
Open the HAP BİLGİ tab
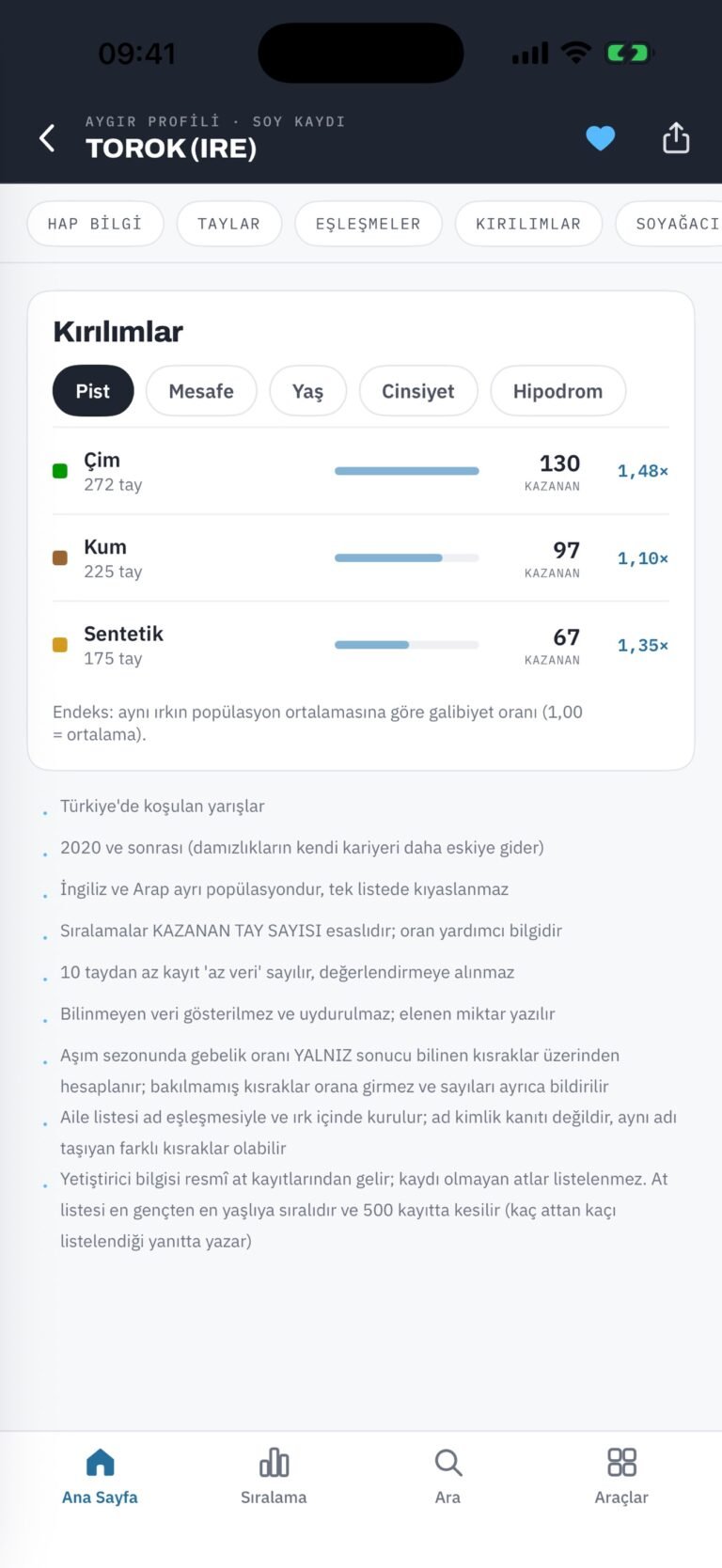click(x=95, y=224)
